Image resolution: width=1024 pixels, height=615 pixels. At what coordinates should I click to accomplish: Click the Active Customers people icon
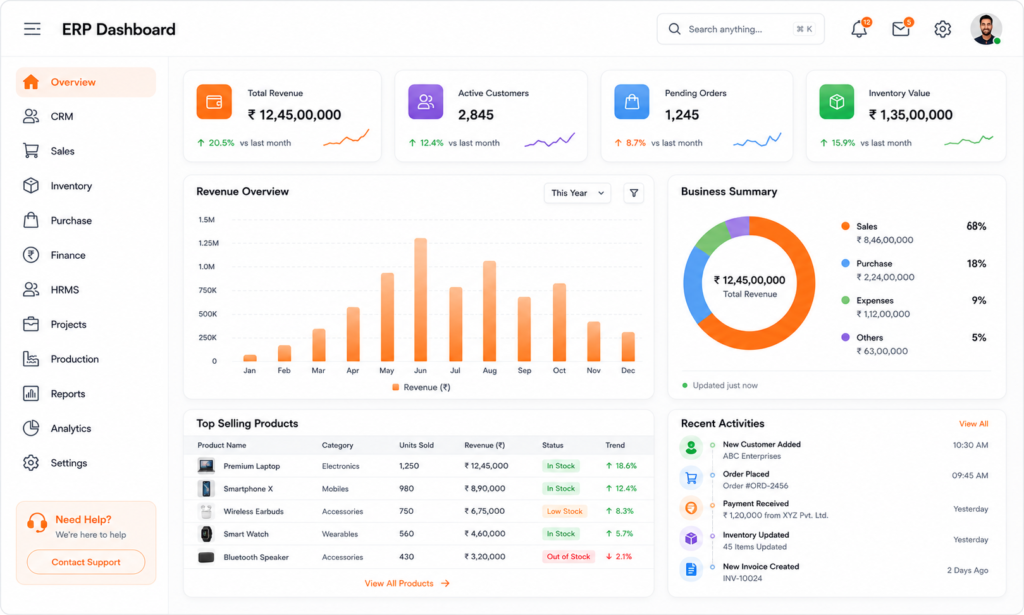[x=425, y=102]
